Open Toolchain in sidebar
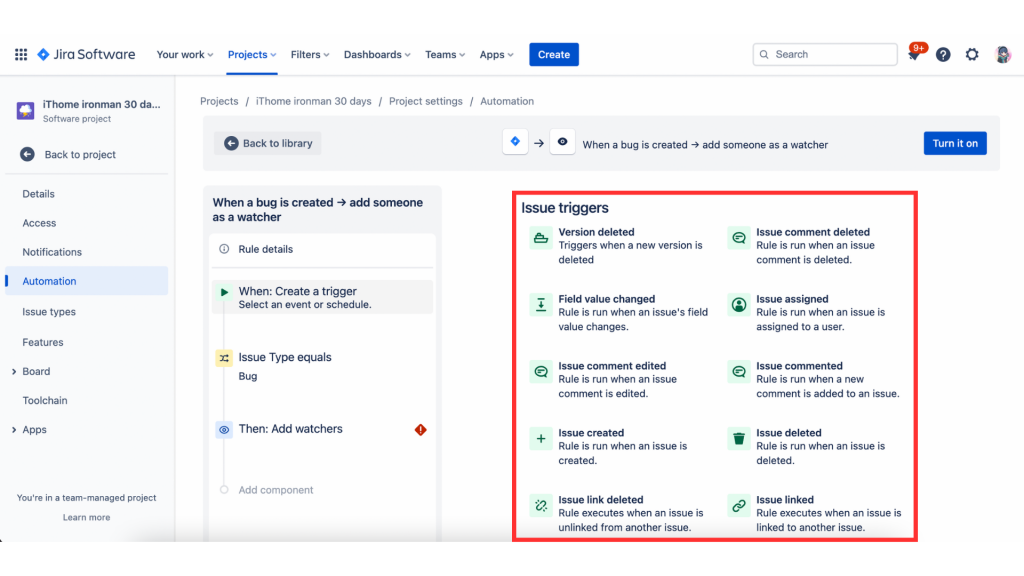The height and width of the screenshot is (576, 1024). (x=44, y=400)
